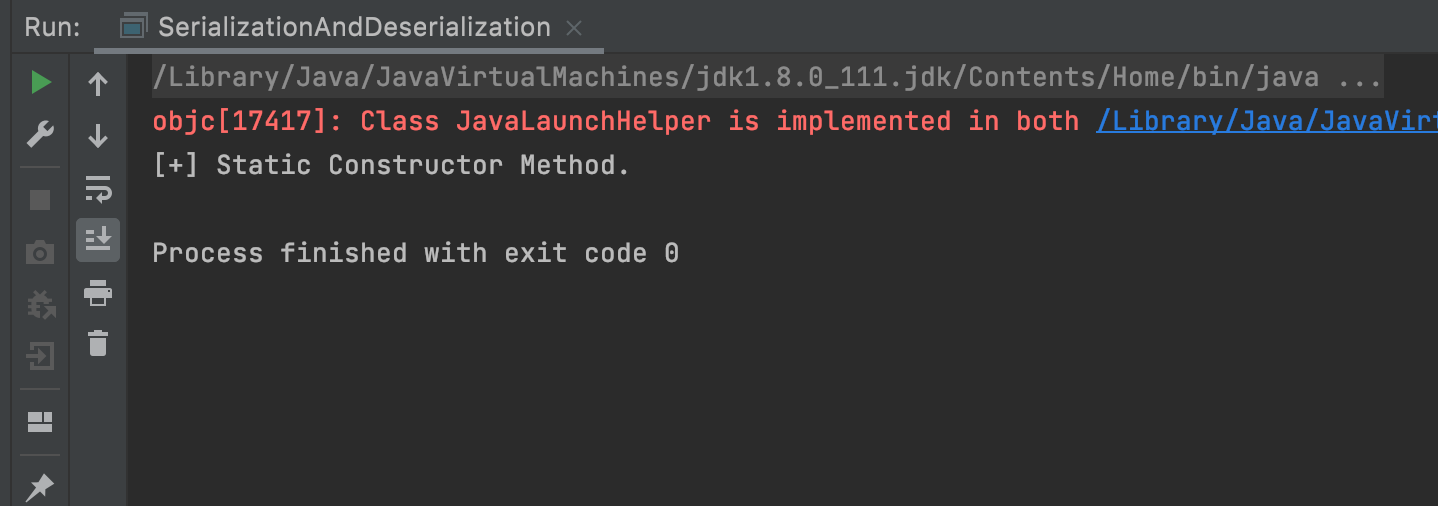Viewport: 1438px width, 506px height.
Task: Toggle scroll to end of console
Action: [98, 239]
